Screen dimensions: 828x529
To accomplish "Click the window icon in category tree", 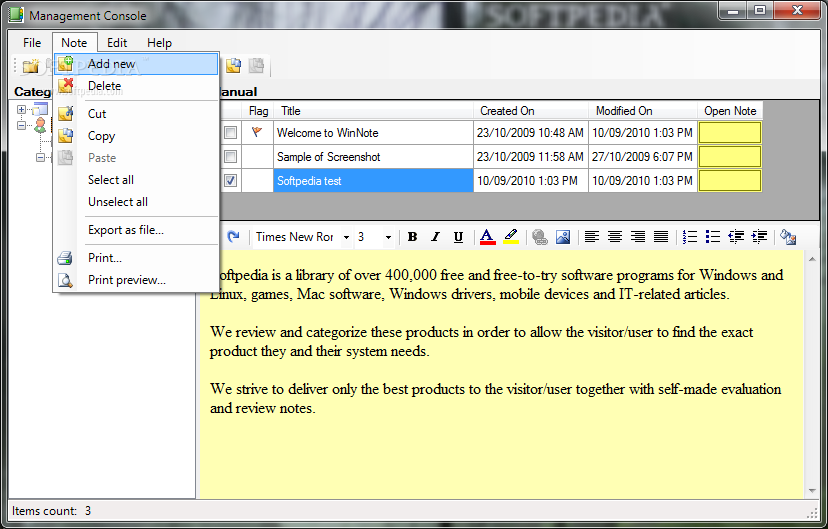I will 40,109.
